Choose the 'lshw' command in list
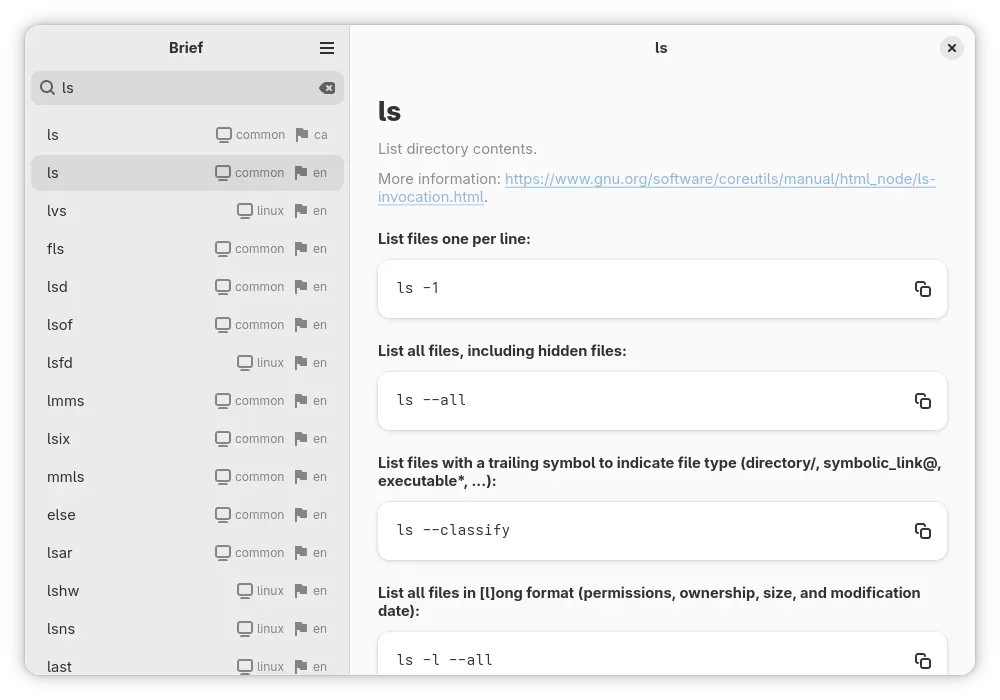Viewport: 1000px width, 700px height. click(187, 591)
